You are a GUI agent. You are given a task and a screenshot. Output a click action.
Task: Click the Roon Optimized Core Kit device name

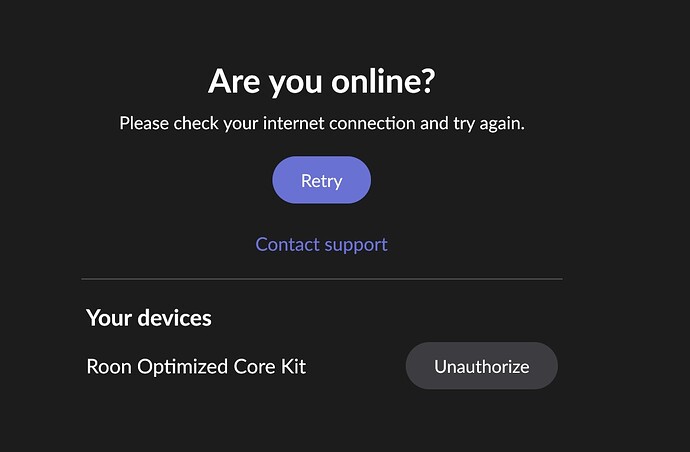point(196,366)
